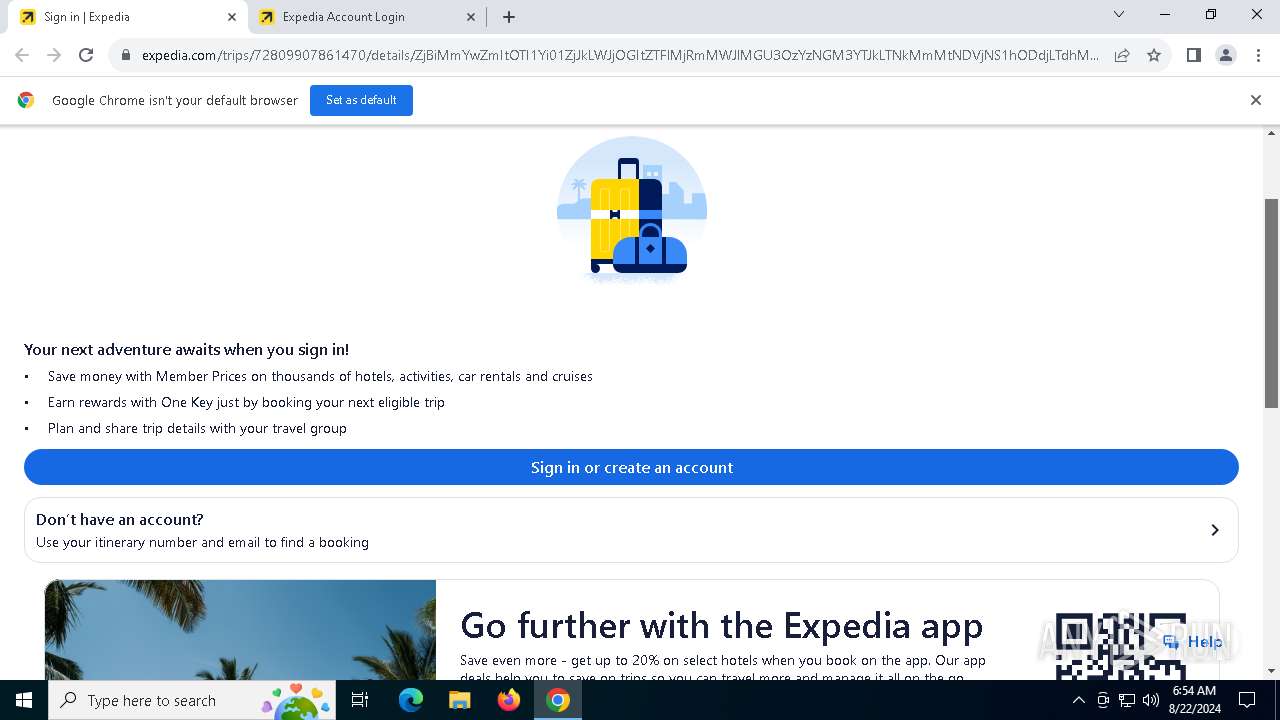Click Go further with the Expedia app heading
The width and height of the screenshot is (1280, 720).
[x=721, y=625]
